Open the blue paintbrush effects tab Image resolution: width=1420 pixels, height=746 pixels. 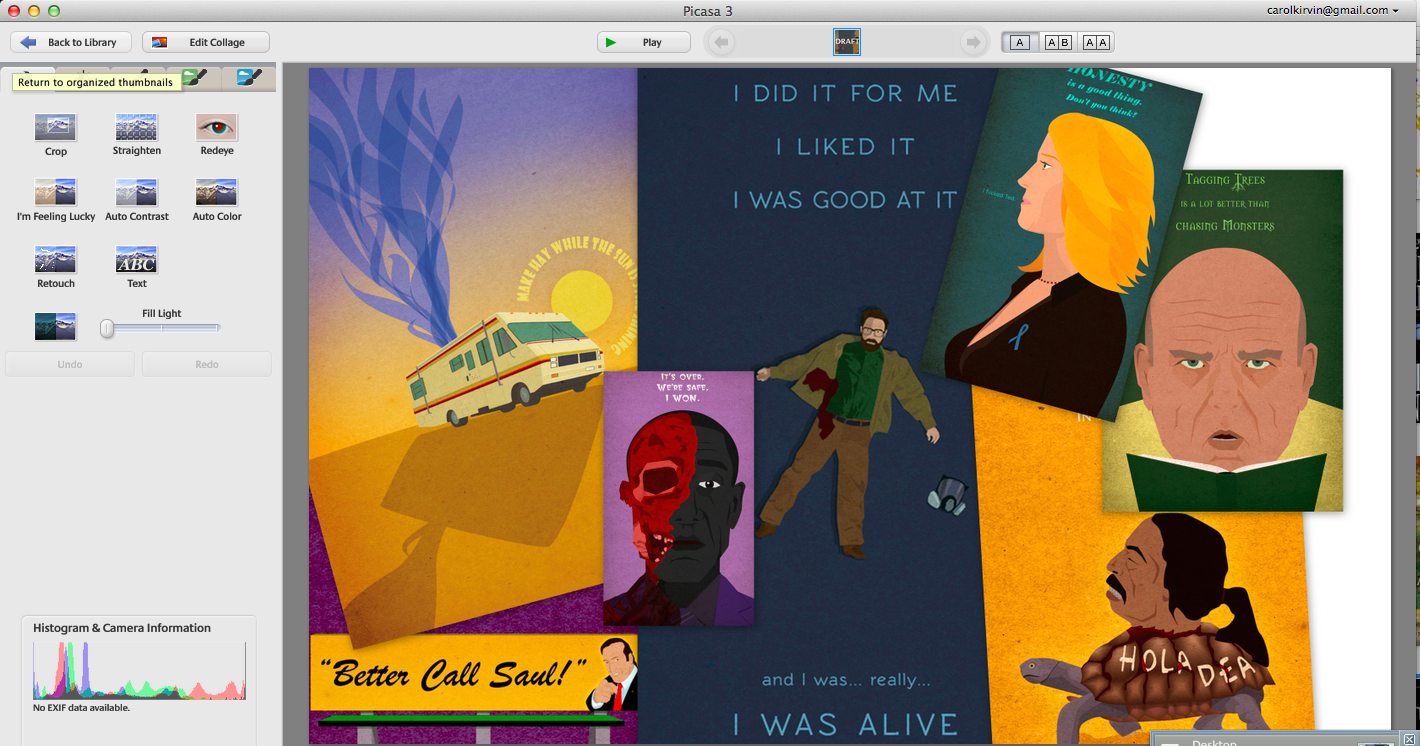[x=249, y=78]
